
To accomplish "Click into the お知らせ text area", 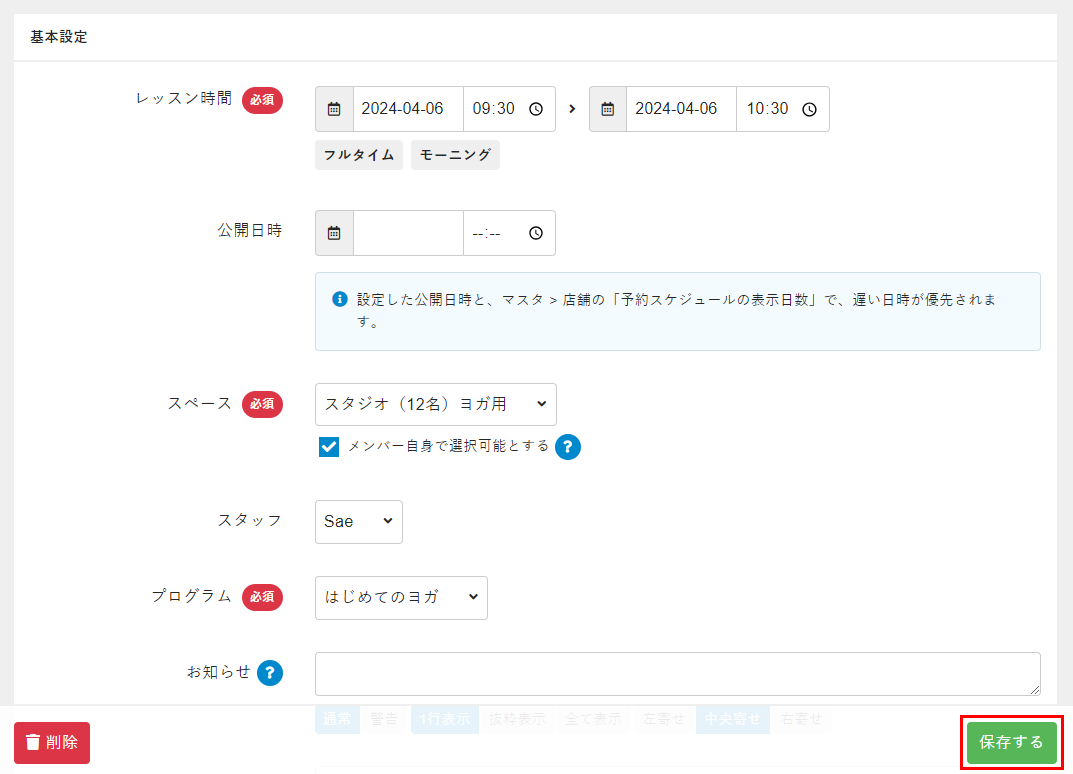I will [x=677, y=674].
